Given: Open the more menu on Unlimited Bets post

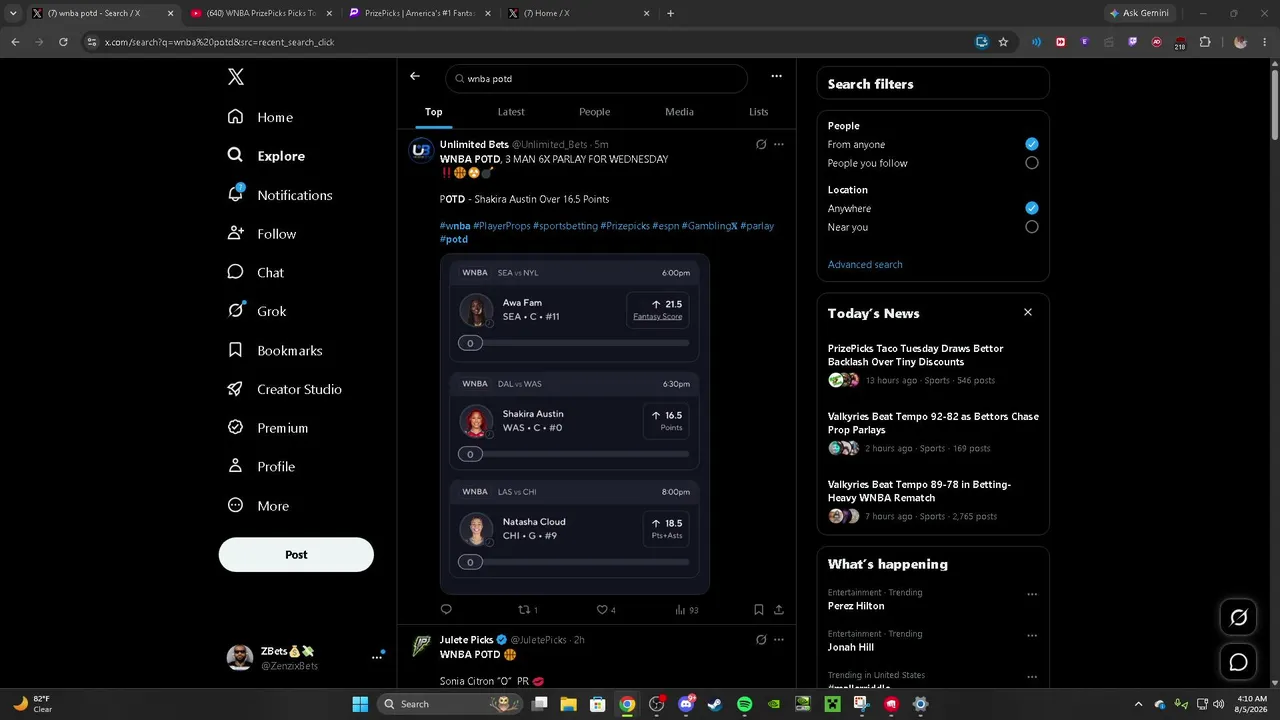Looking at the screenshot, I should click(x=779, y=144).
